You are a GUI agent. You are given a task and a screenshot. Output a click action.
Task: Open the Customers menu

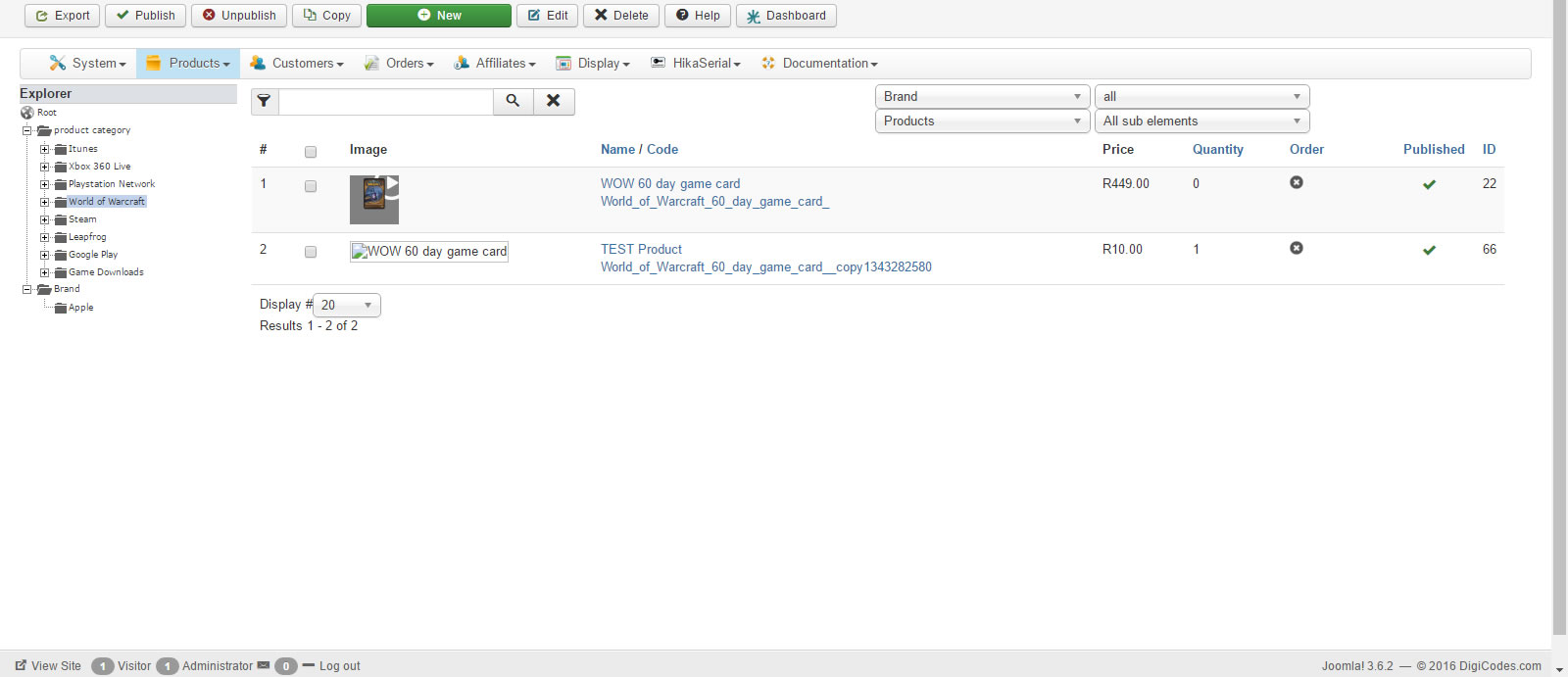[x=297, y=64]
